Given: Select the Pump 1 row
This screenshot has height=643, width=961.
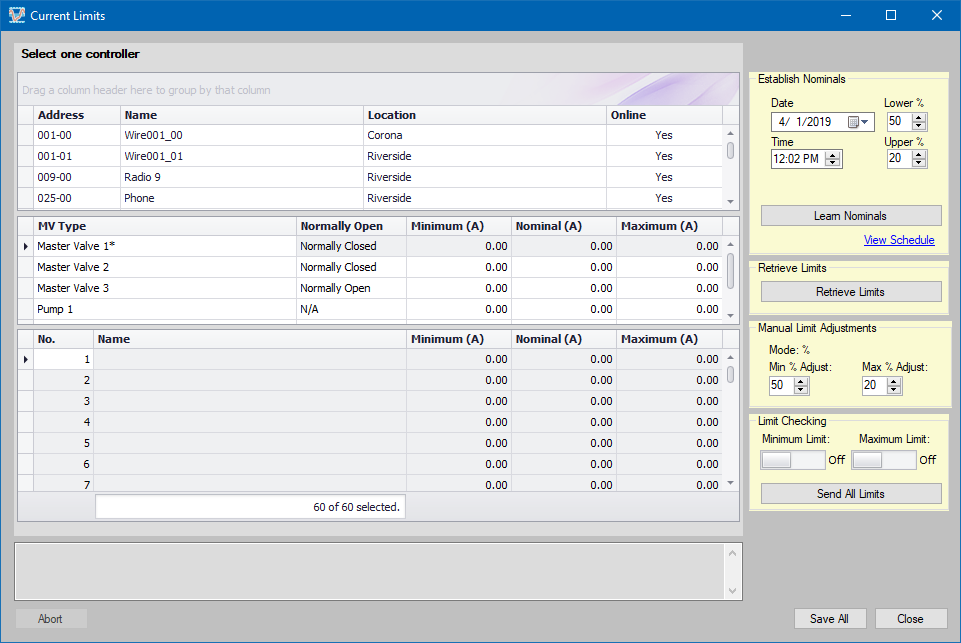Looking at the screenshot, I should click(370, 309).
